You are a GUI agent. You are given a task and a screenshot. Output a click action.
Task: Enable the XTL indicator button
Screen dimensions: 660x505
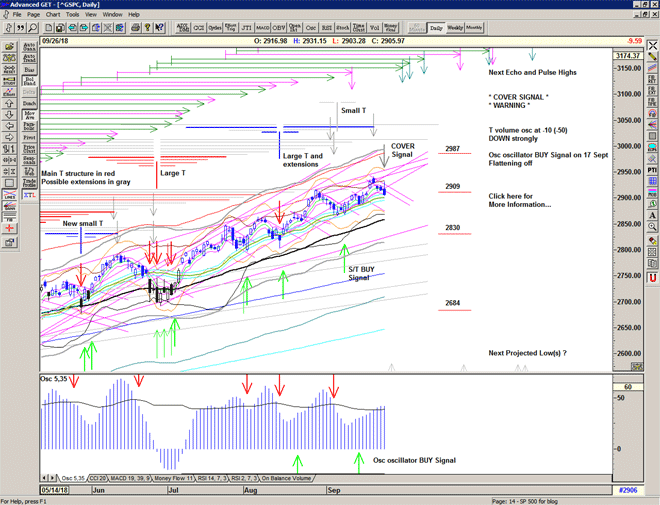[29, 194]
